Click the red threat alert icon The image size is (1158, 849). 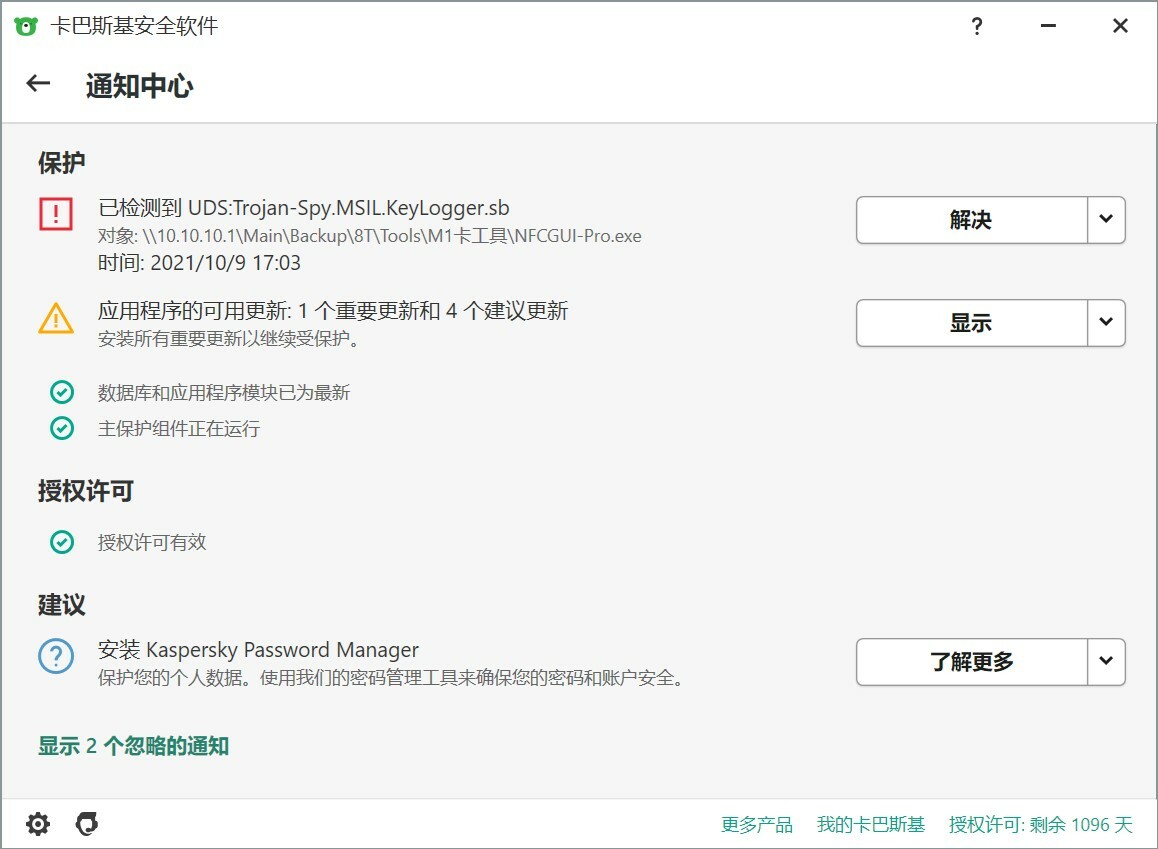pos(56,214)
